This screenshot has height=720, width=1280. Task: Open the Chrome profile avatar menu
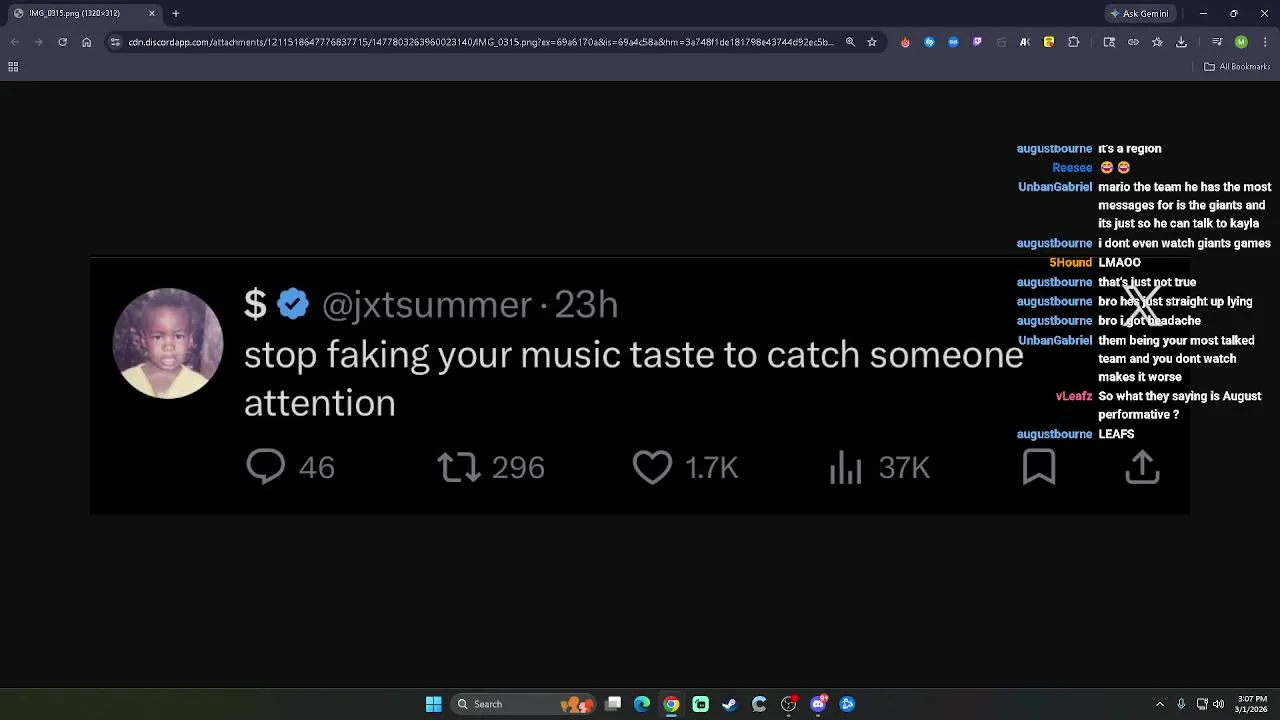[1241, 42]
